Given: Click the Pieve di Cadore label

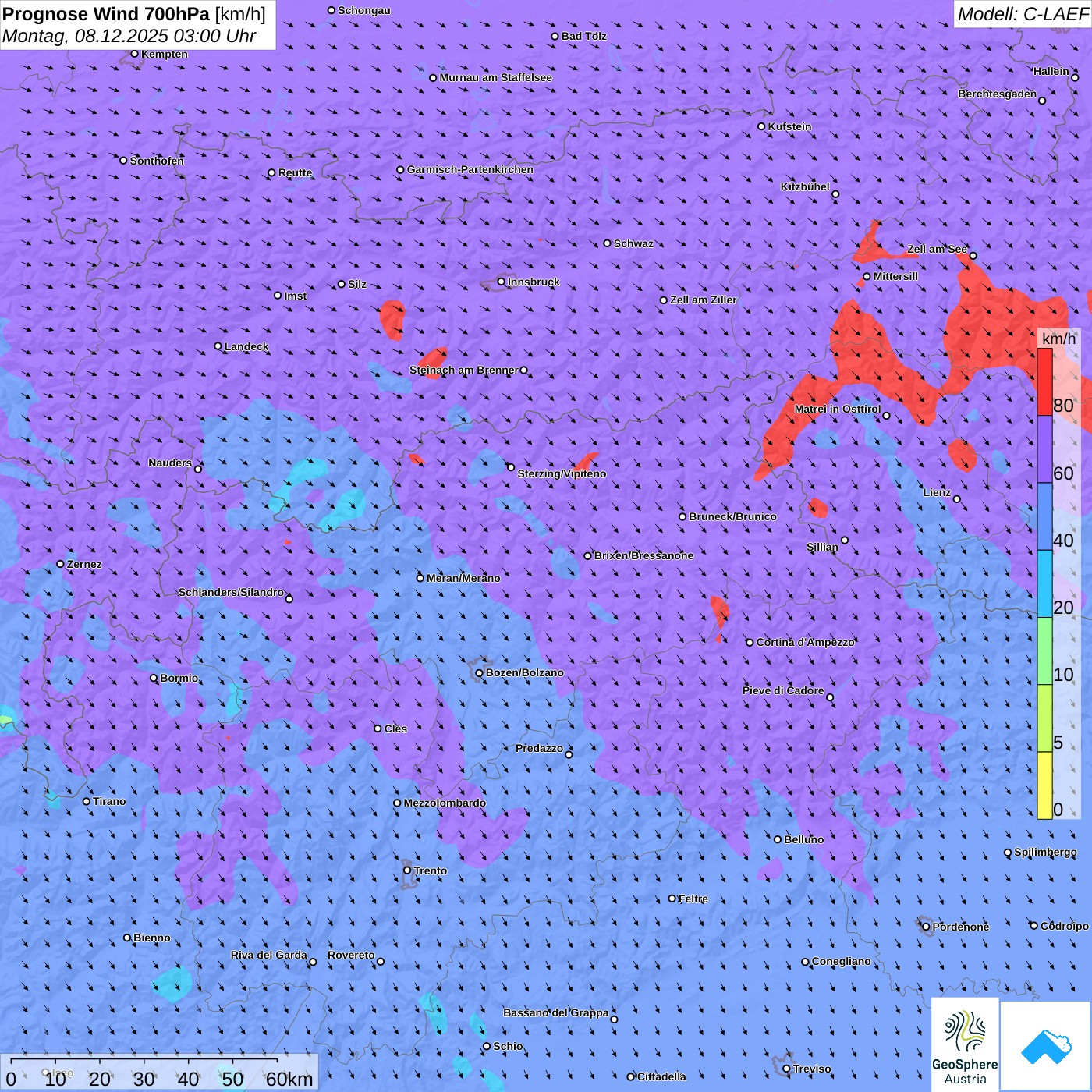Looking at the screenshot, I should pyautogui.click(x=783, y=690).
